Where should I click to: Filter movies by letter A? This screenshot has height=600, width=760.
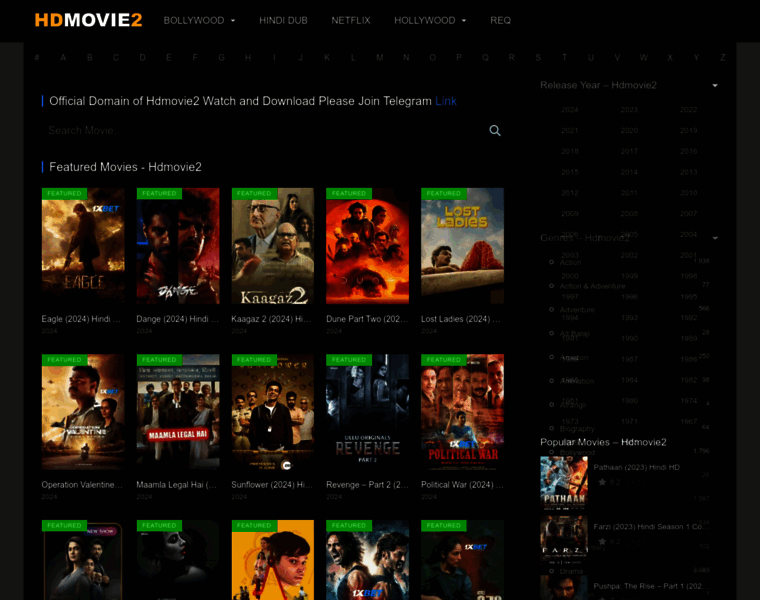coord(63,58)
